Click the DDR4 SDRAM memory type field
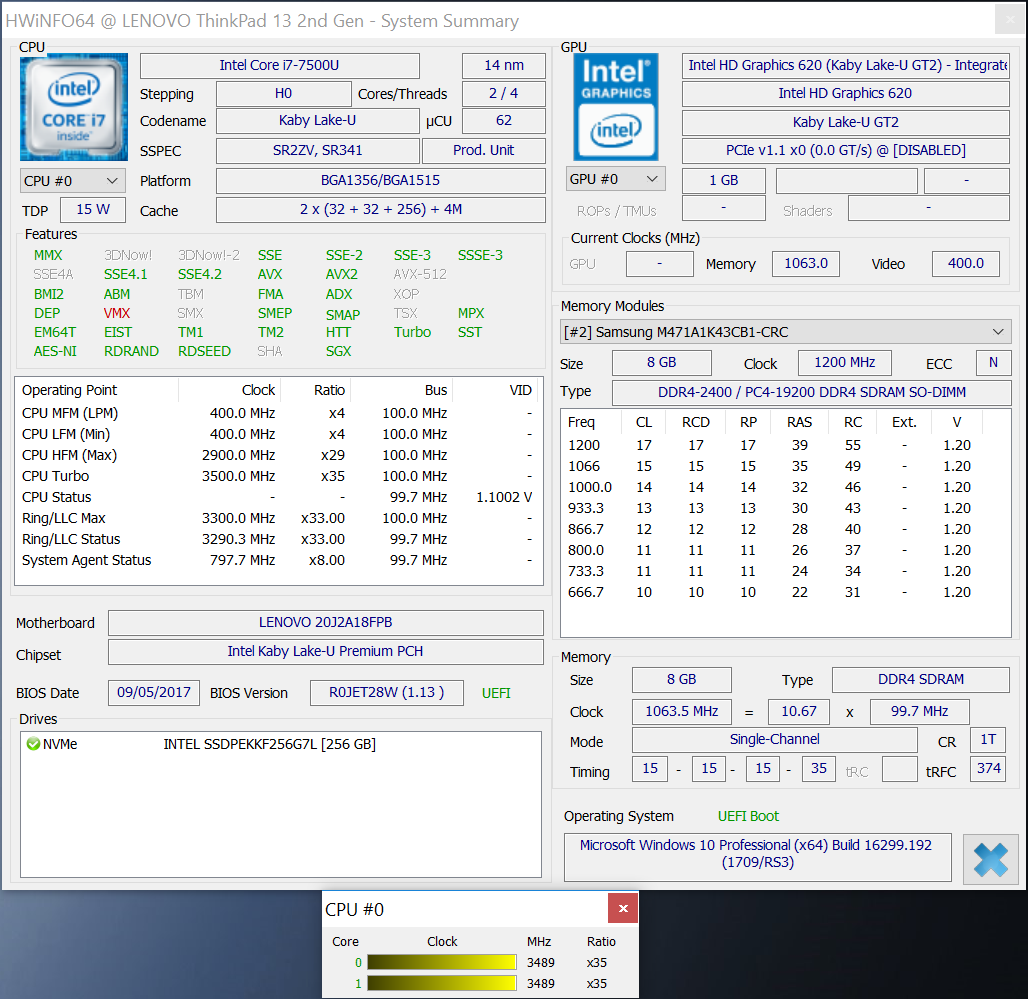Screen dimensions: 1028x999 pyautogui.click(x=920, y=680)
